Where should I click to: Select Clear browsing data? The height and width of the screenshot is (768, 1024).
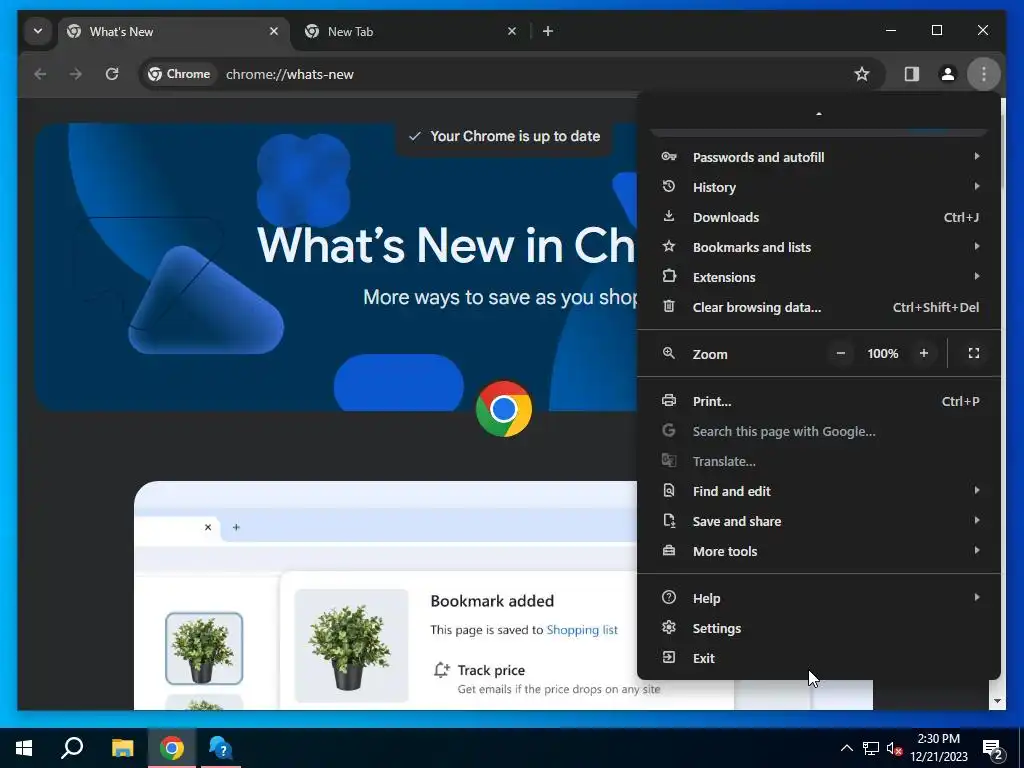[819, 308]
